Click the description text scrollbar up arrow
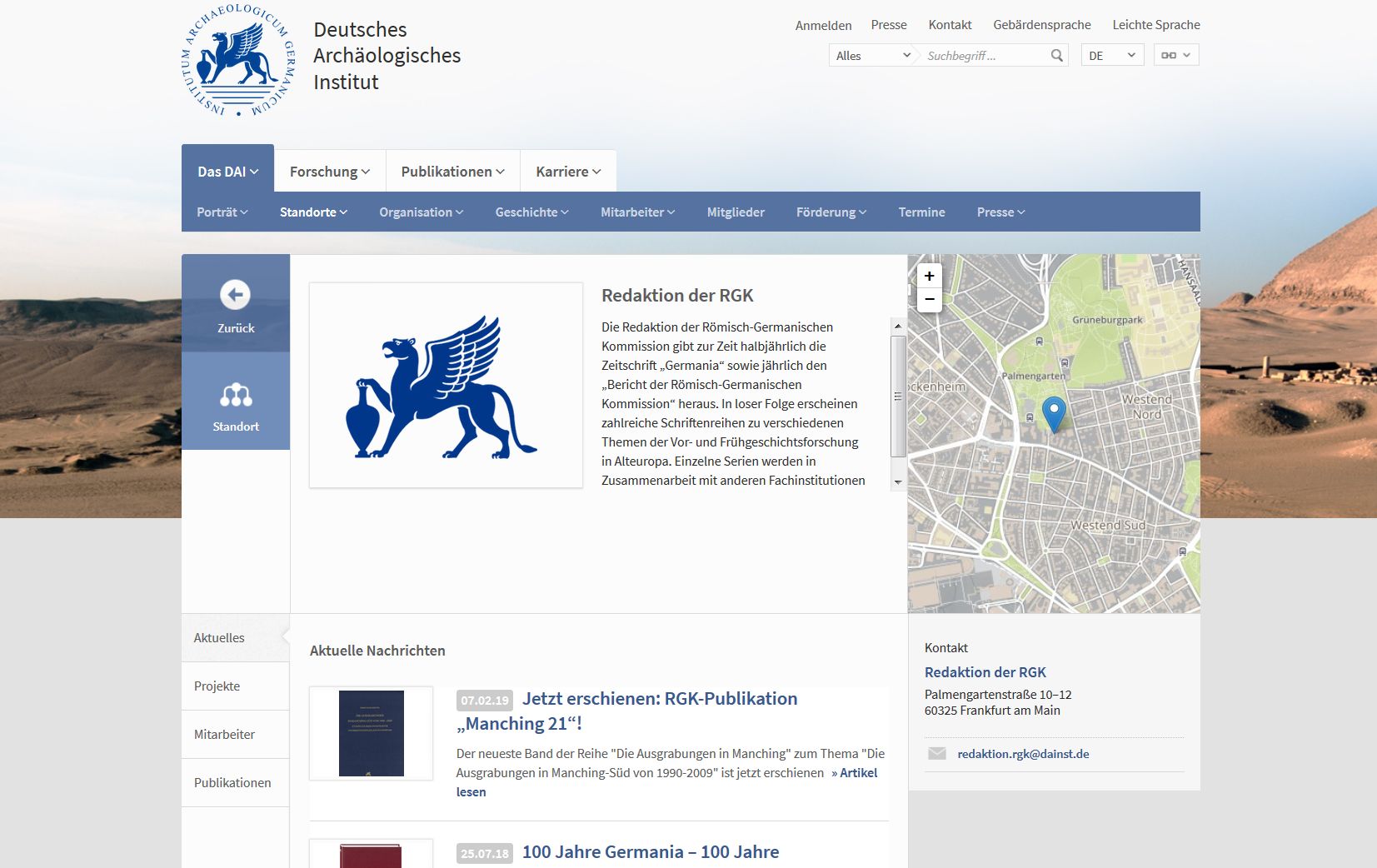The width and height of the screenshot is (1377, 868). (898, 326)
